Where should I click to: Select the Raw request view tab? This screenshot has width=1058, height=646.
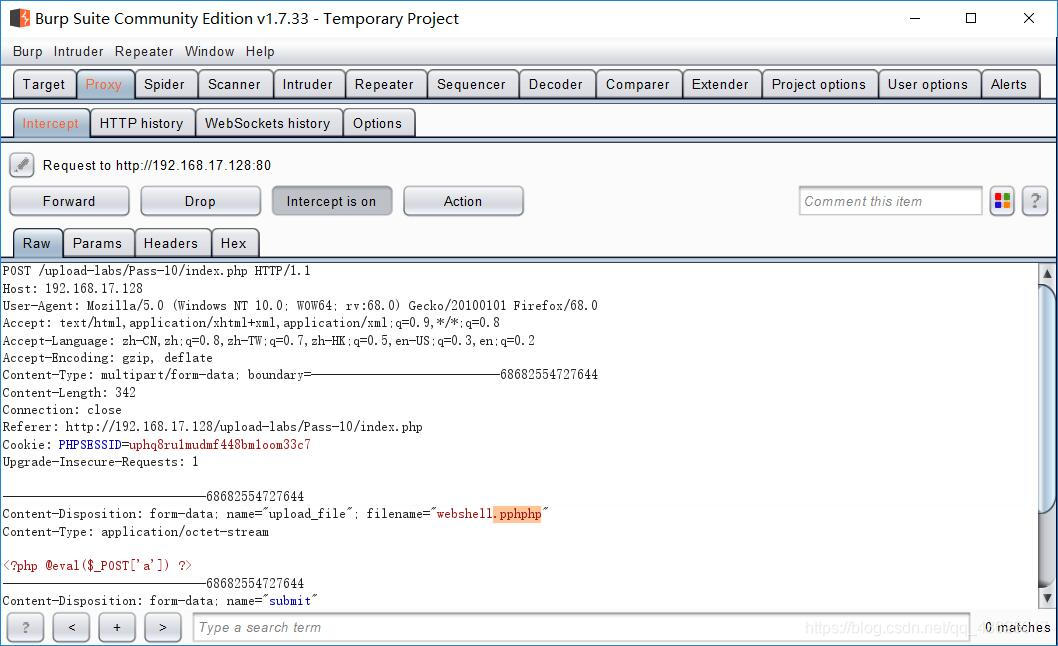[x=36, y=243]
